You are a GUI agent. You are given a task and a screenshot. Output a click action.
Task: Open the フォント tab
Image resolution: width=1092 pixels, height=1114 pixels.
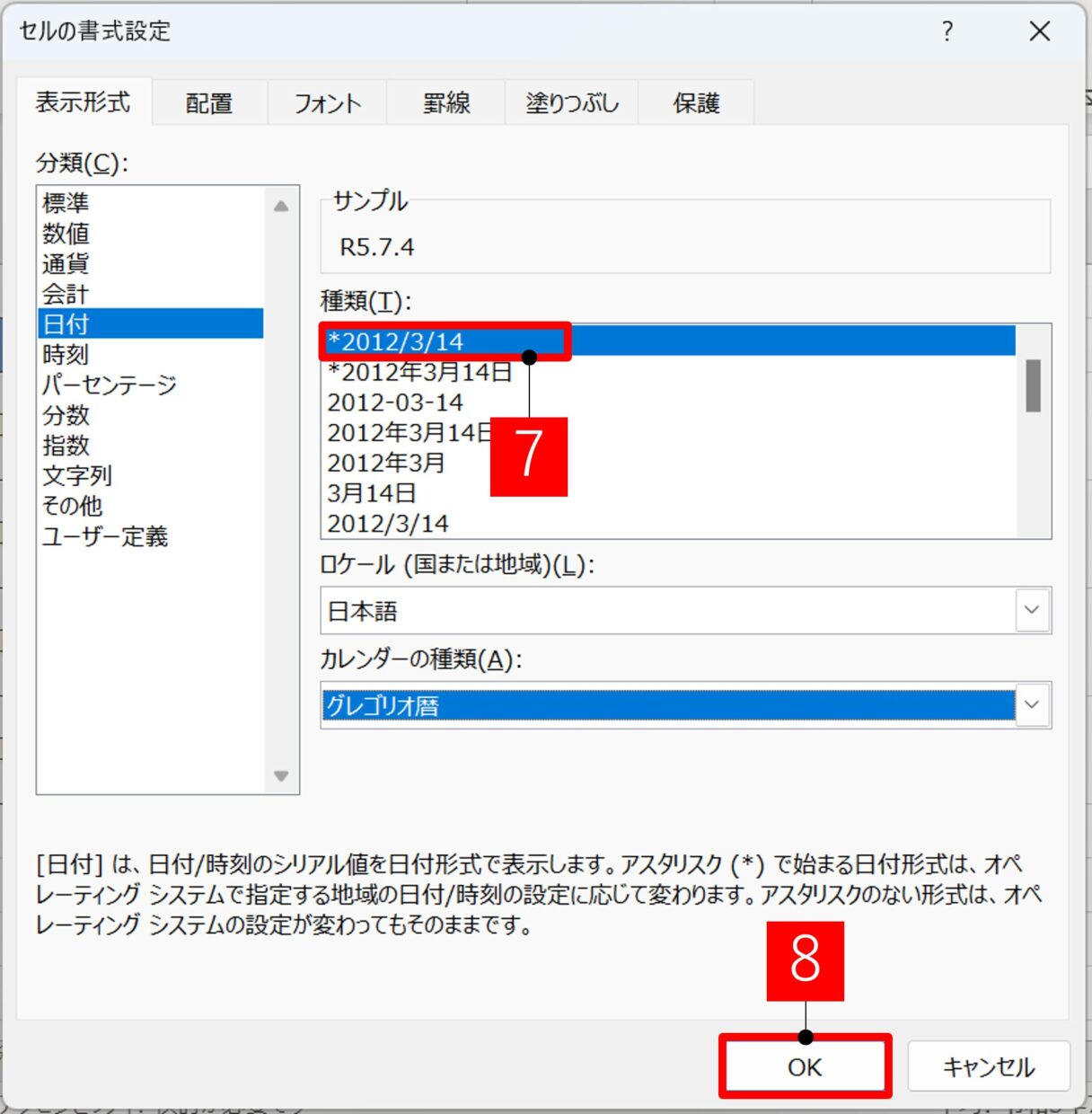[x=328, y=103]
